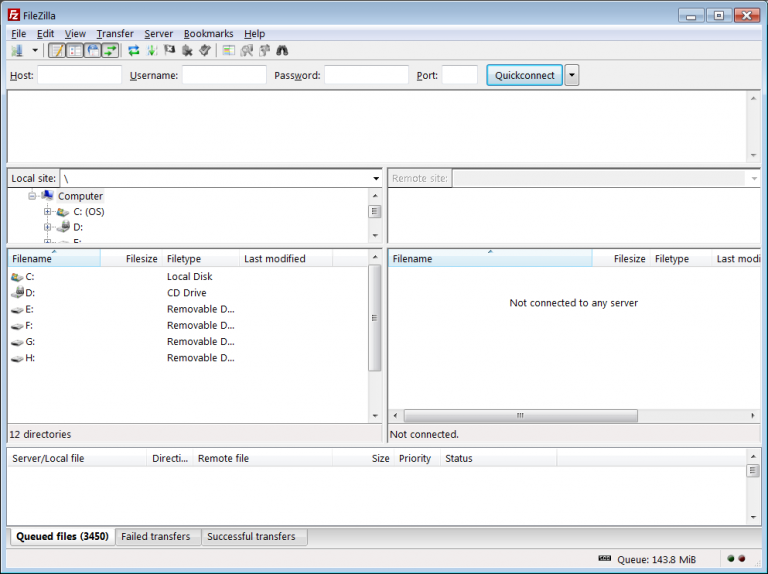
Task: Click the Refresh file lists icon
Action: [134, 50]
